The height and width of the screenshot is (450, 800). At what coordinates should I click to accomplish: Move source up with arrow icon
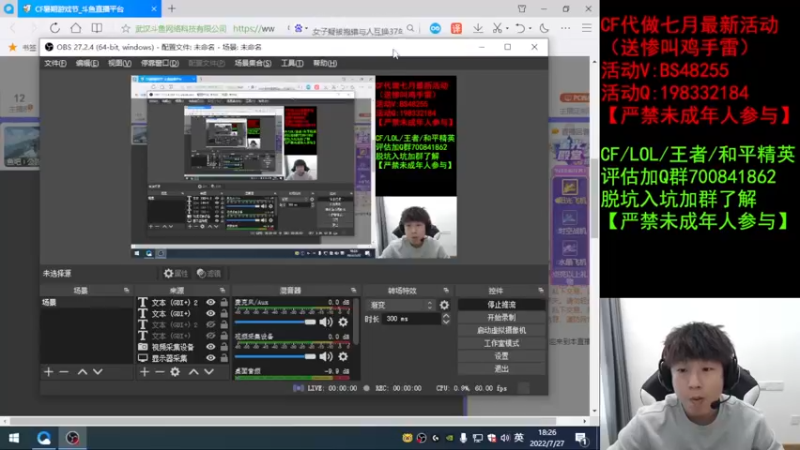pos(193,372)
